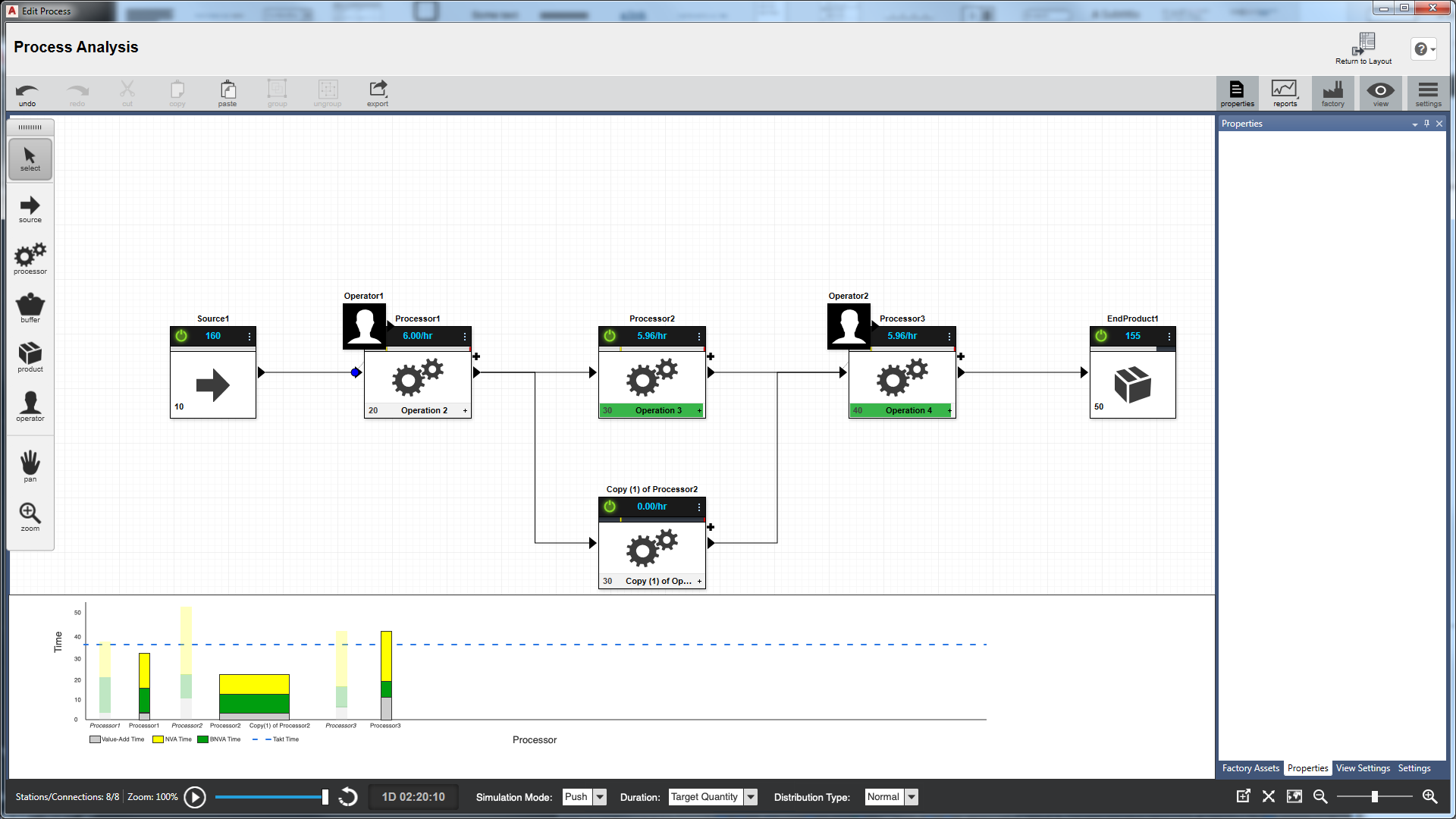Click the X icon in status bar
Screen dimensions: 1456x819
pos(1269,796)
